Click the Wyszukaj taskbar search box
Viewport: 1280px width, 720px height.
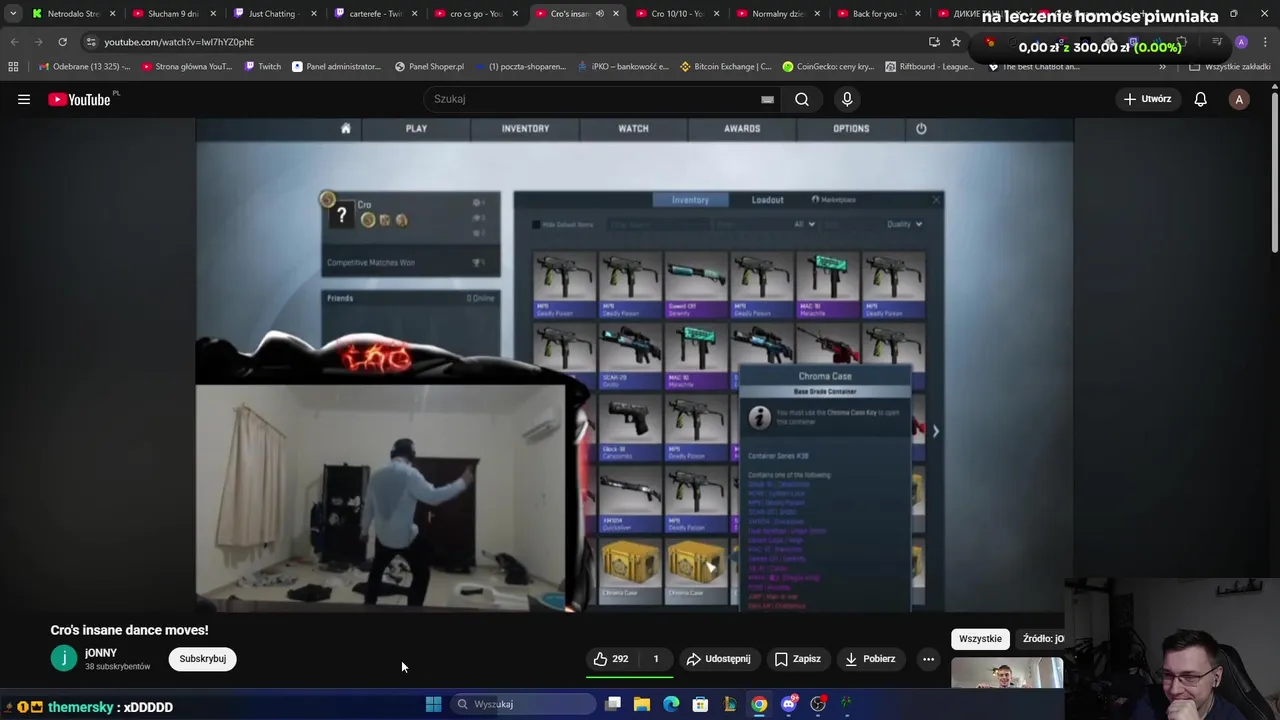click(524, 704)
